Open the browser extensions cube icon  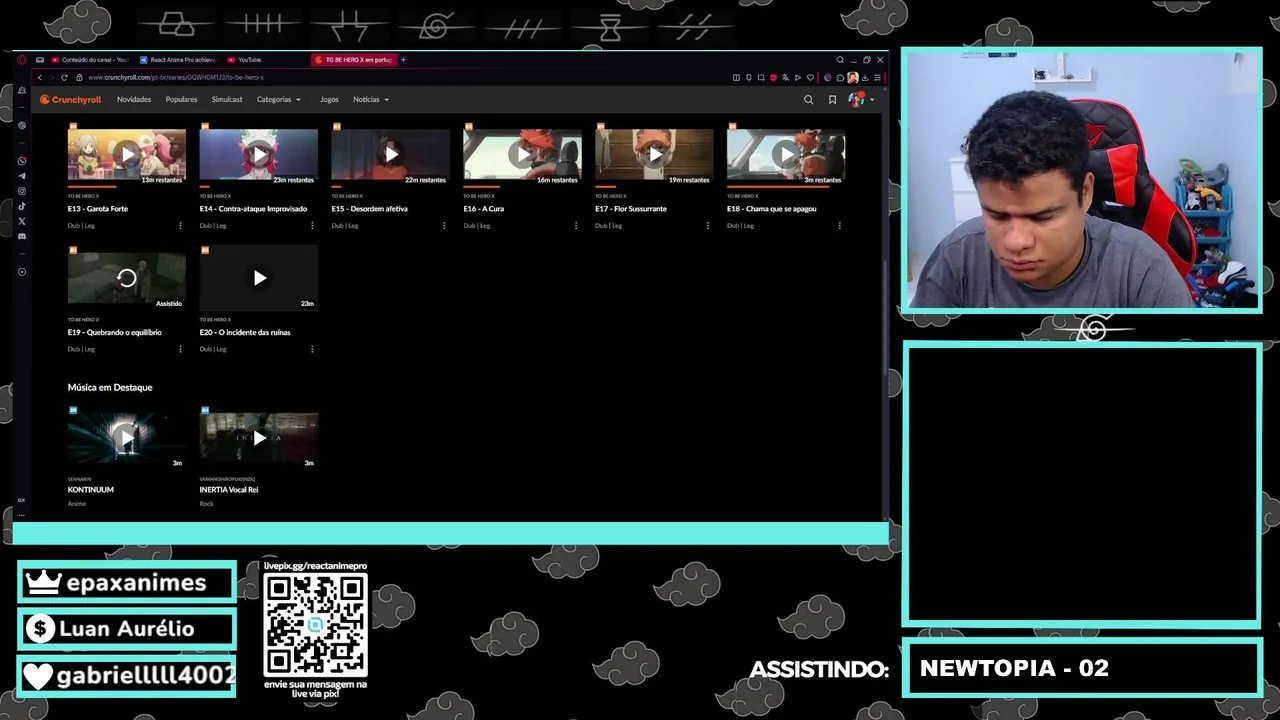coord(840,77)
